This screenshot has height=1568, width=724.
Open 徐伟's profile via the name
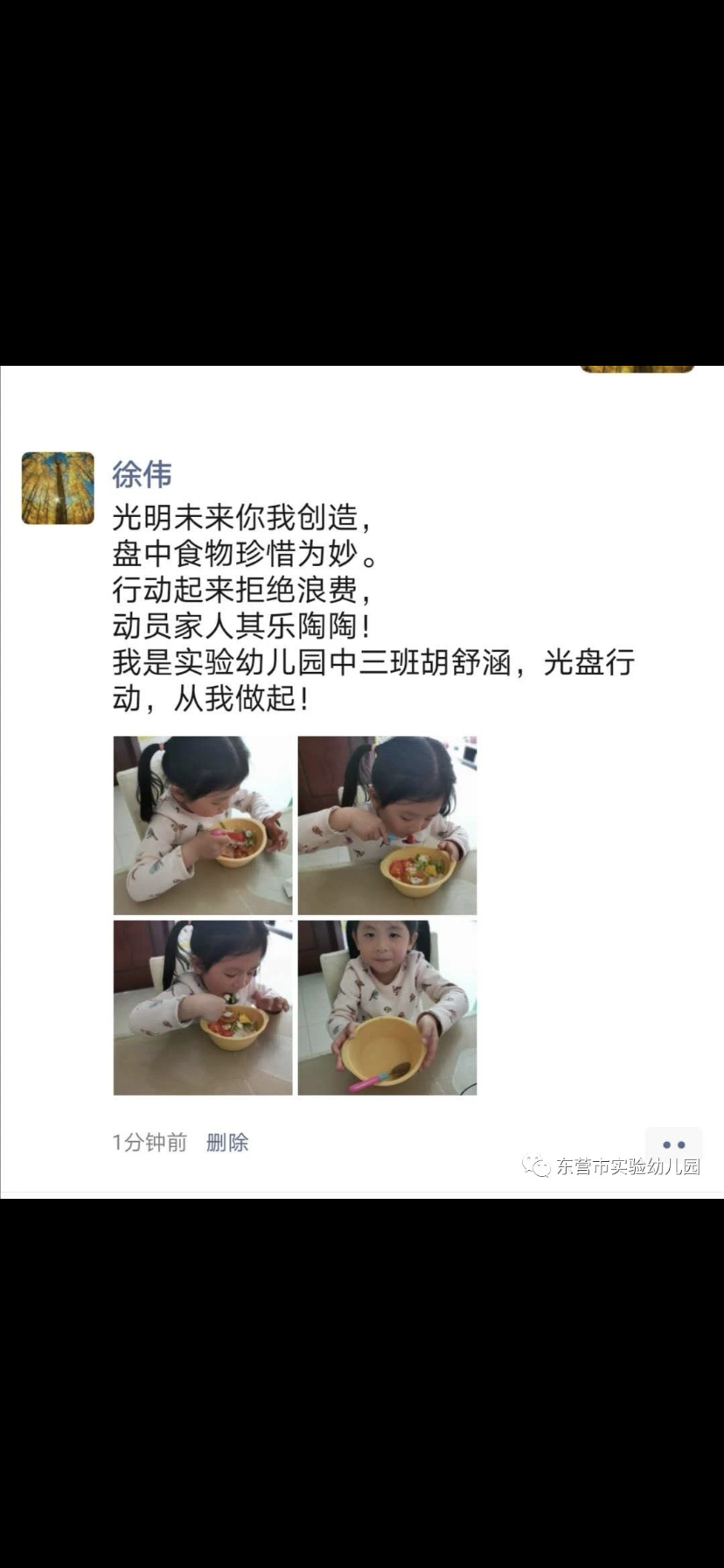click(x=142, y=474)
